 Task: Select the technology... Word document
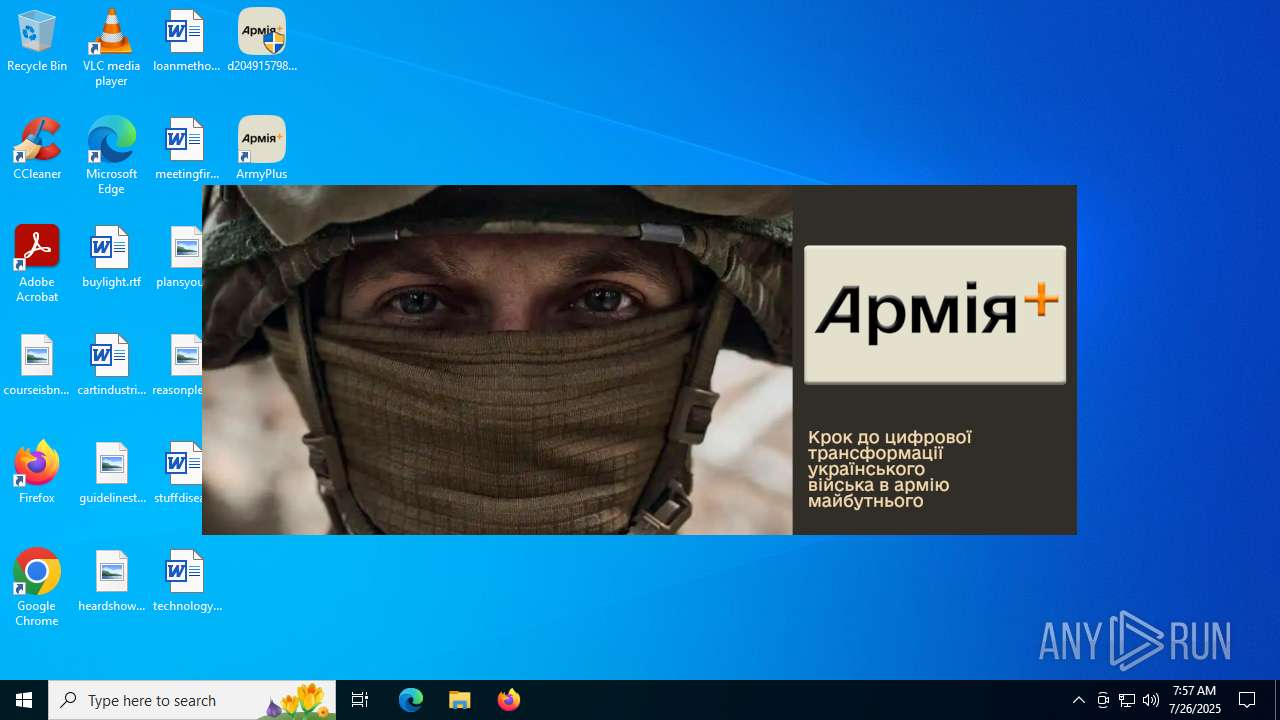coord(187,582)
